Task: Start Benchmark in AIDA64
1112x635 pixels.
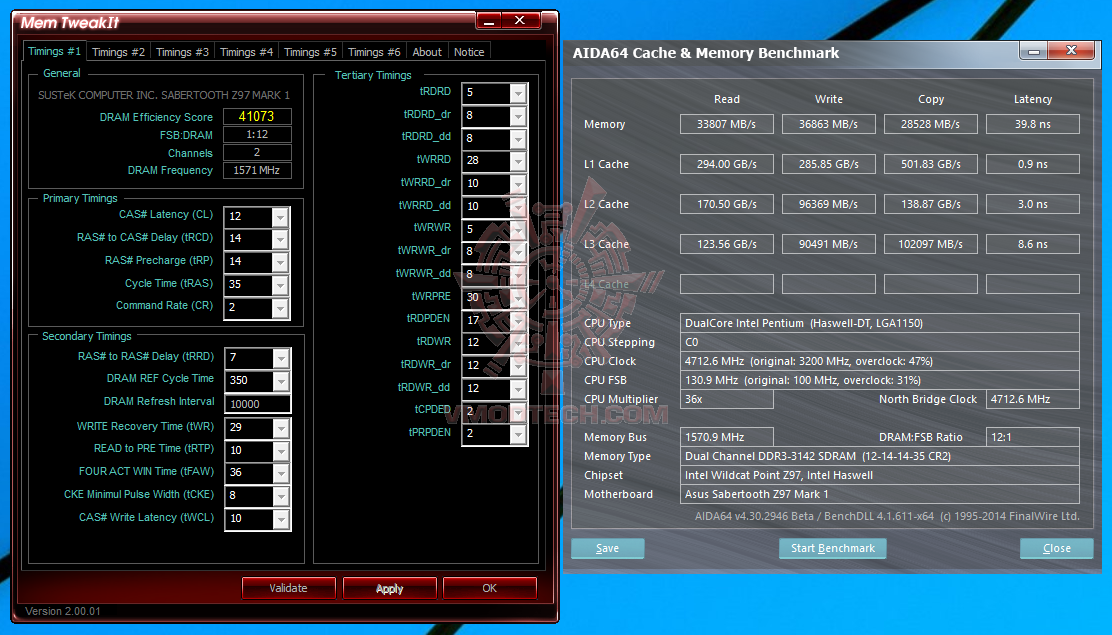Action: 833,548
